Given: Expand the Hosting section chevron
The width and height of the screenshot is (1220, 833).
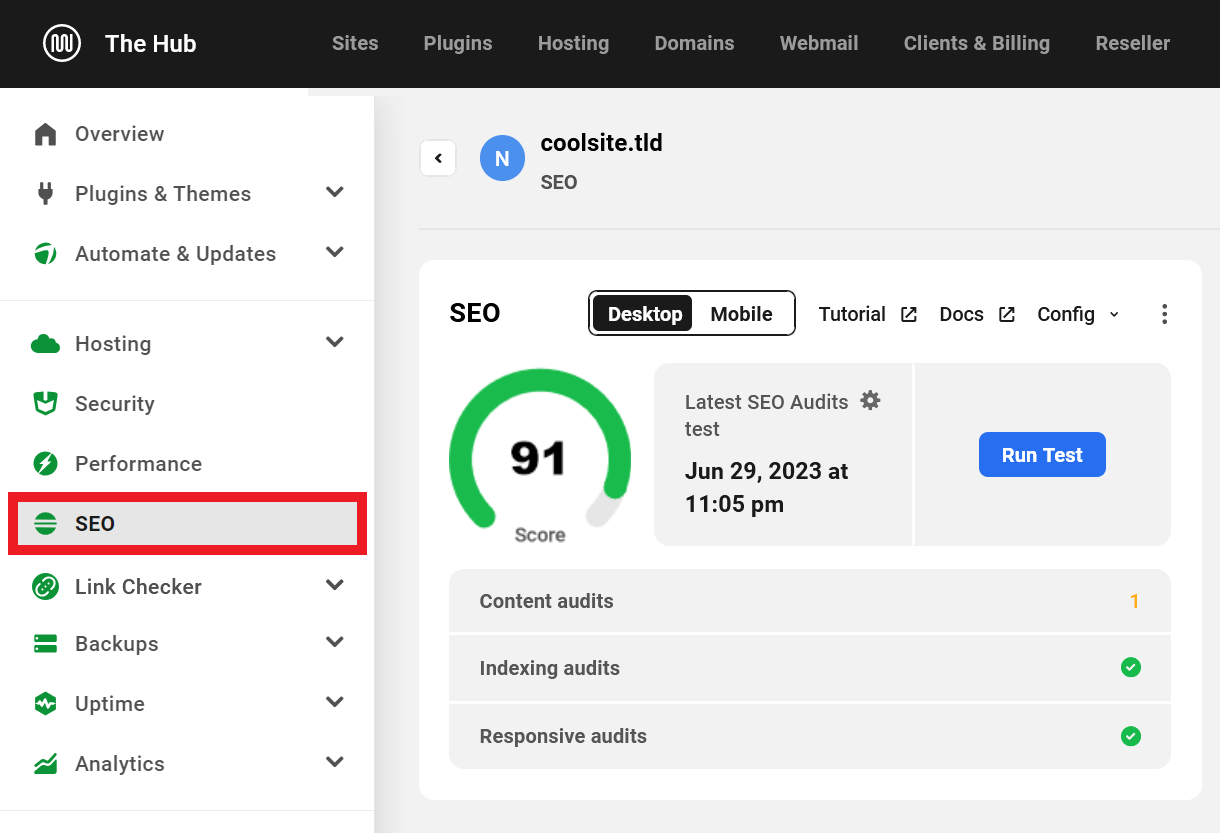Looking at the screenshot, I should (x=335, y=342).
